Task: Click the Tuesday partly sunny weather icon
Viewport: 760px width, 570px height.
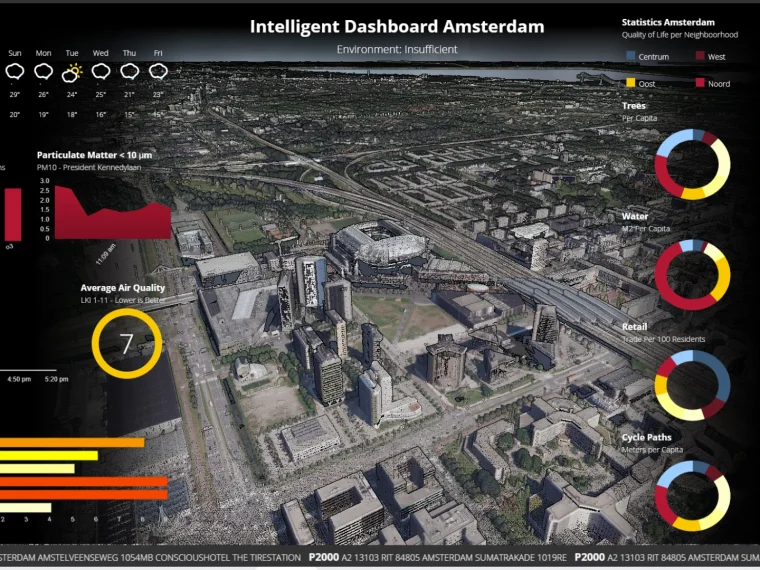Action: click(72, 72)
